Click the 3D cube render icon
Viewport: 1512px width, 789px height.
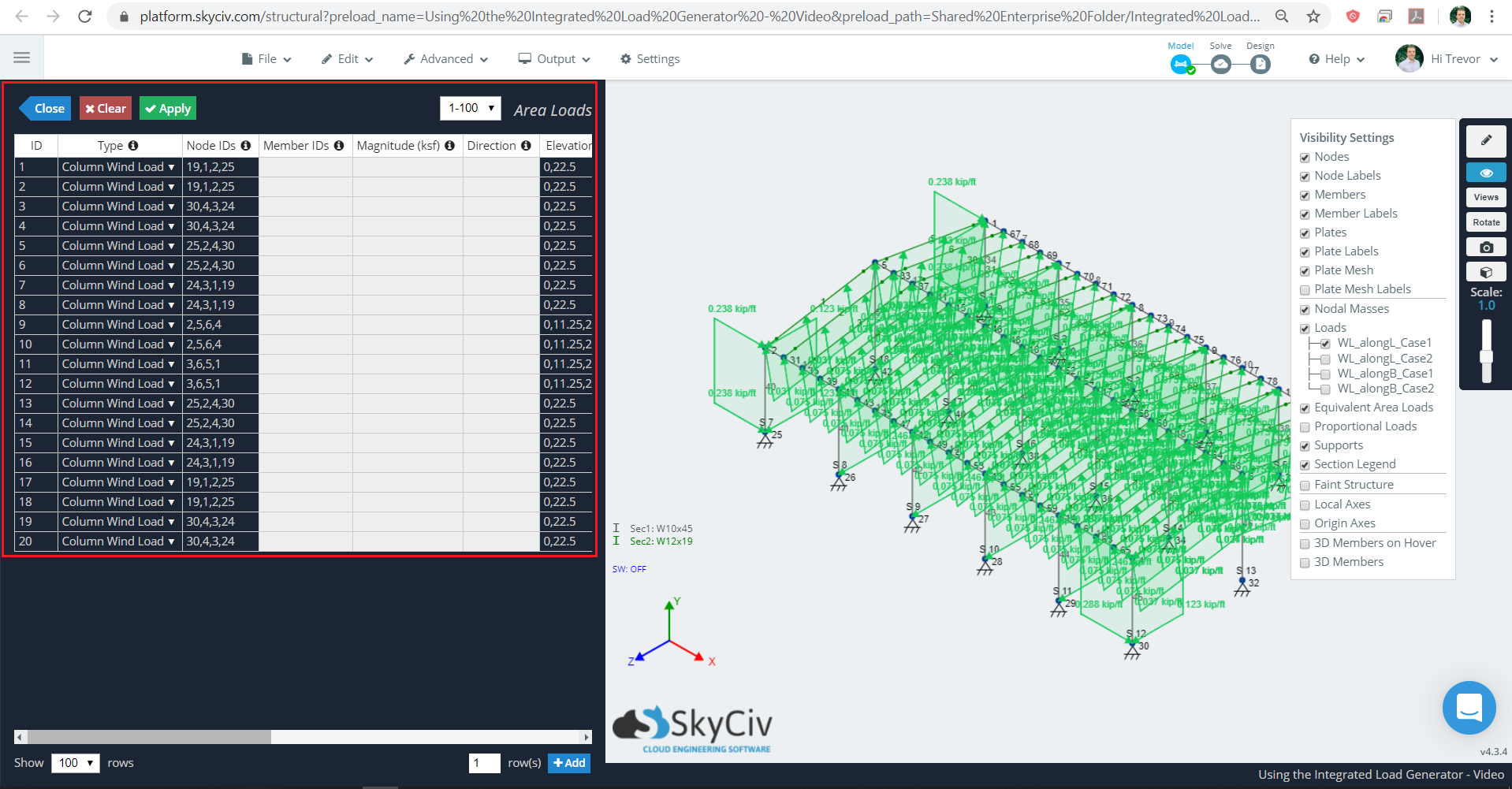click(x=1485, y=271)
